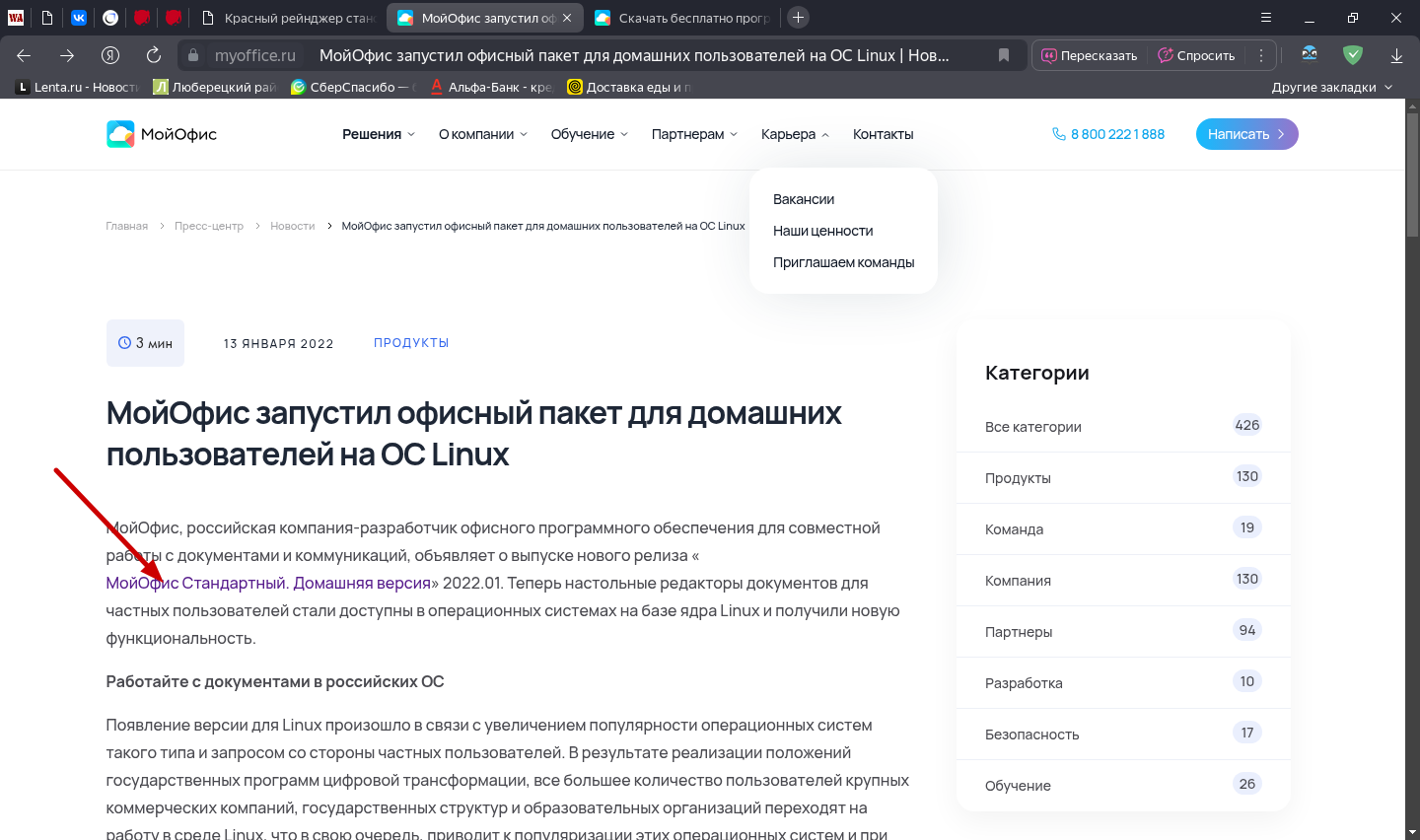Click the phone icon beside 8 800 222 1 888
The image size is (1420, 840).
click(x=1059, y=134)
